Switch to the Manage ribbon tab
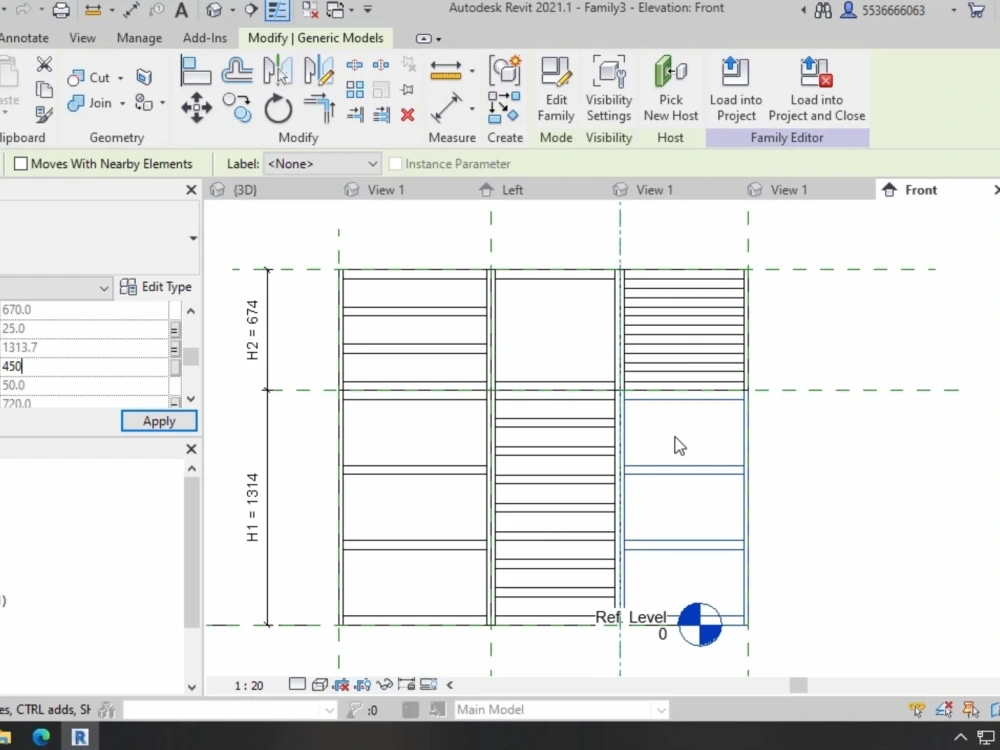1000x750 pixels. click(x=139, y=37)
